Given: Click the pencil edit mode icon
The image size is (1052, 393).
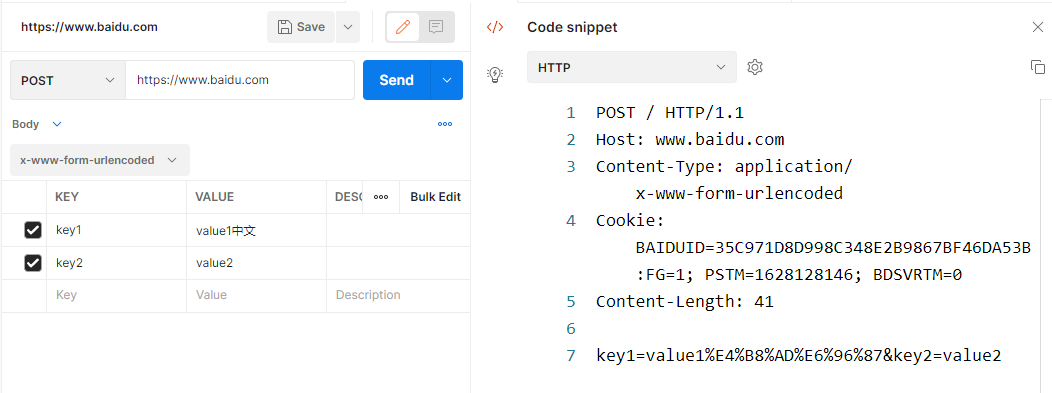Looking at the screenshot, I should click(403, 27).
